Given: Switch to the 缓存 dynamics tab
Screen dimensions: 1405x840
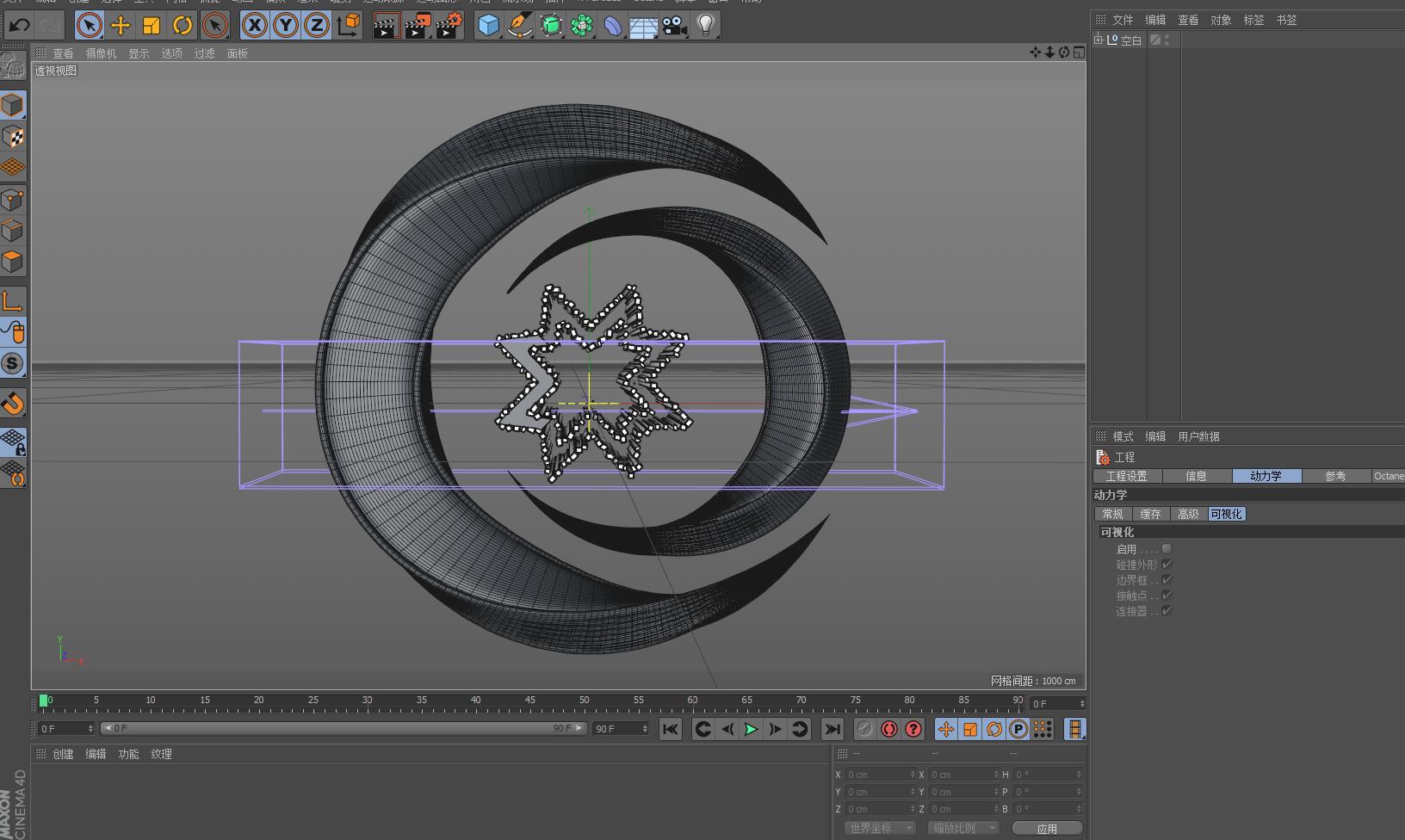Looking at the screenshot, I should pos(1150,514).
